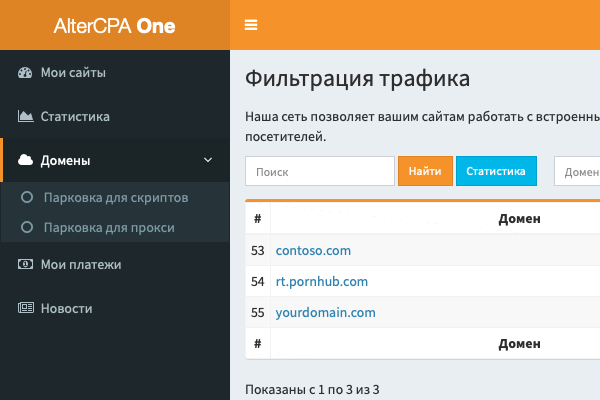Click the blue Статистика button
This screenshot has width=600, height=400.
(x=496, y=171)
